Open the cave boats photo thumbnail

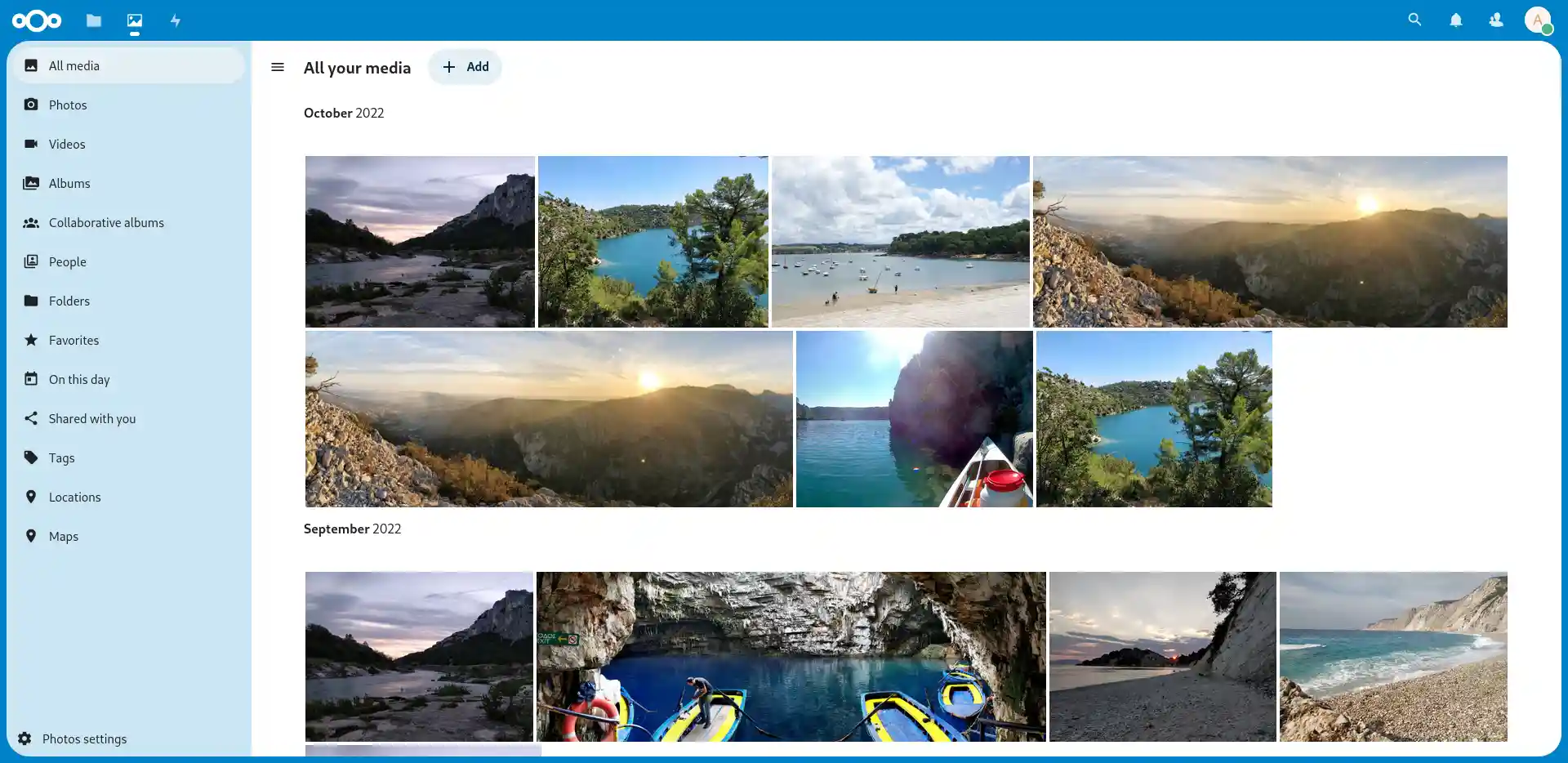click(x=791, y=656)
